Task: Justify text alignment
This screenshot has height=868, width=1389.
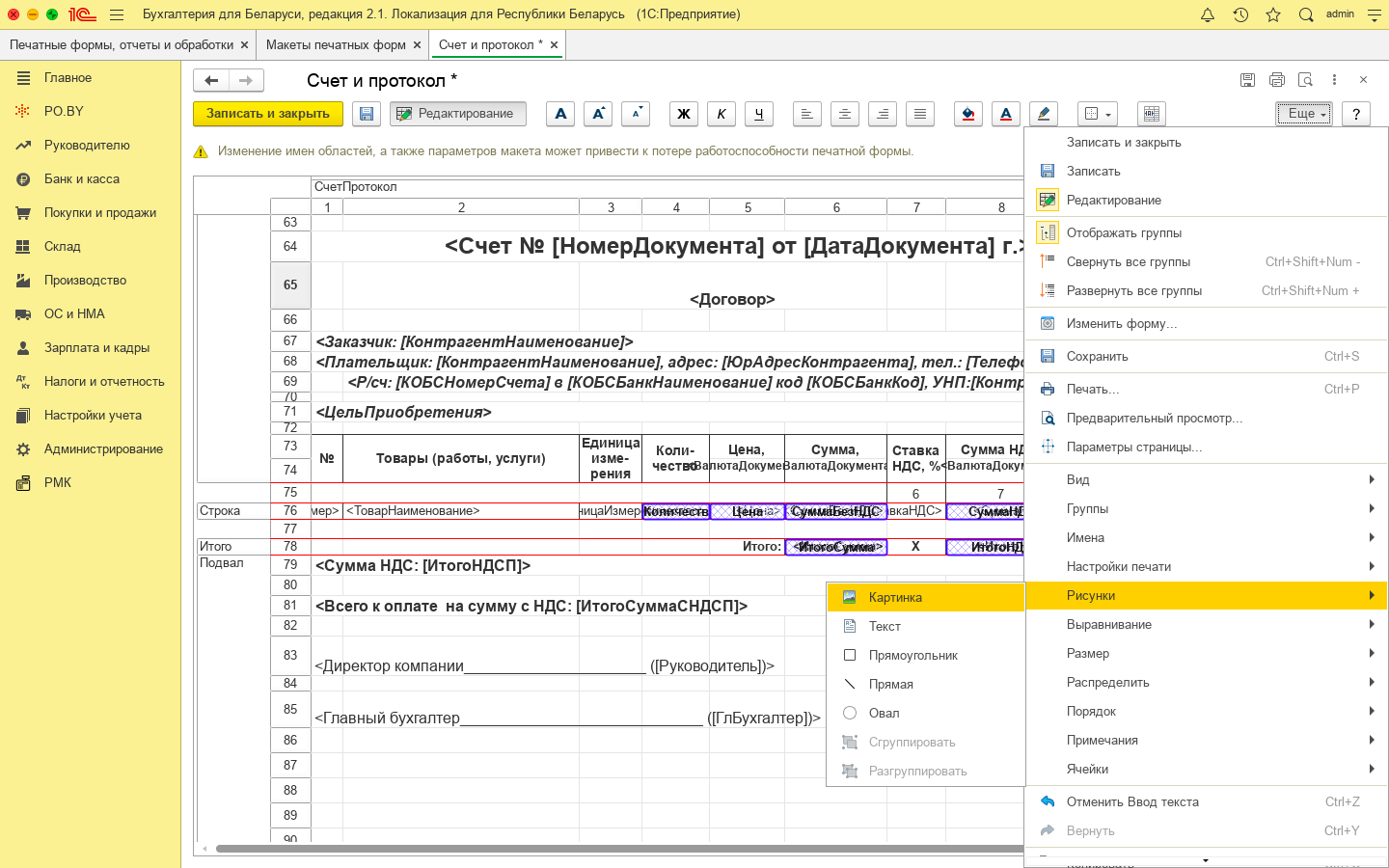Action: pyautogui.click(x=920, y=114)
